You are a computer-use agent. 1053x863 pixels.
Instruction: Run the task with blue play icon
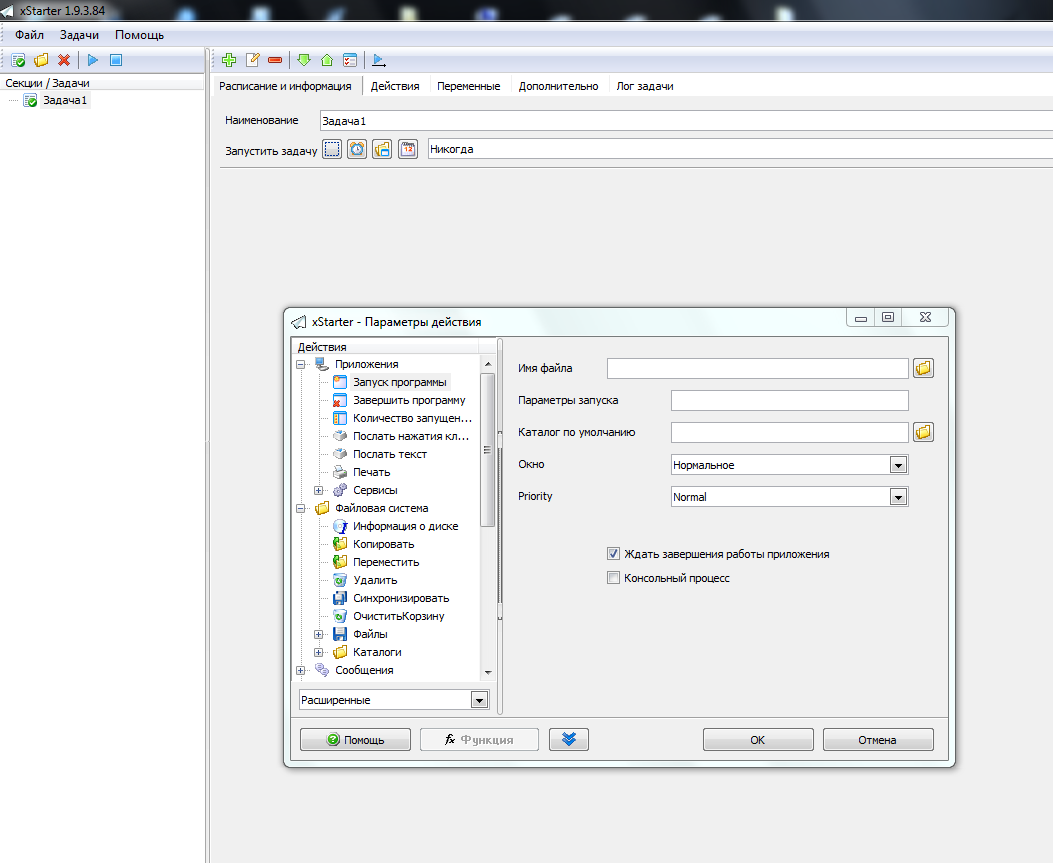(93, 60)
